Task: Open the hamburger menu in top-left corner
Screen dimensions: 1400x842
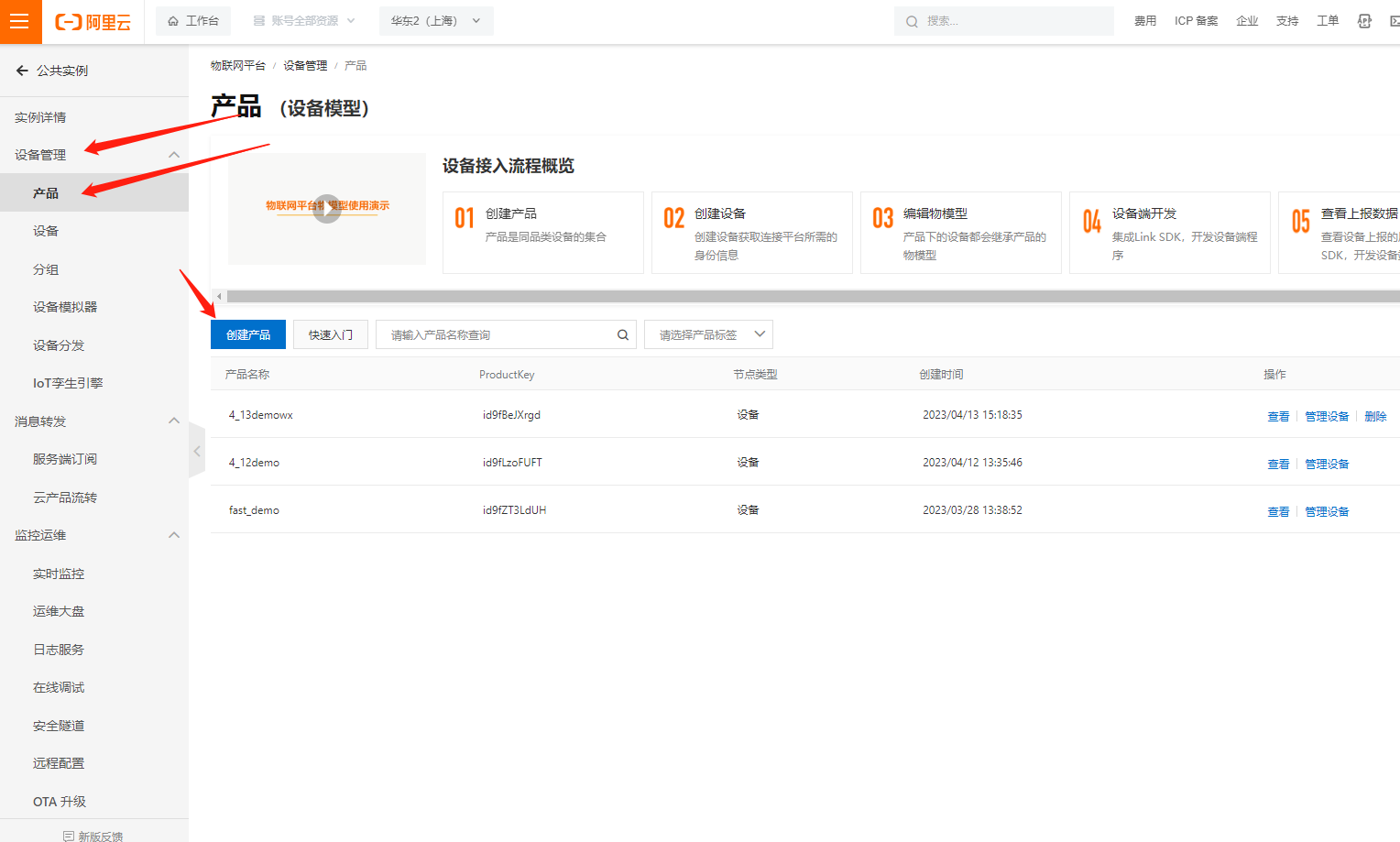Action: tap(20, 21)
